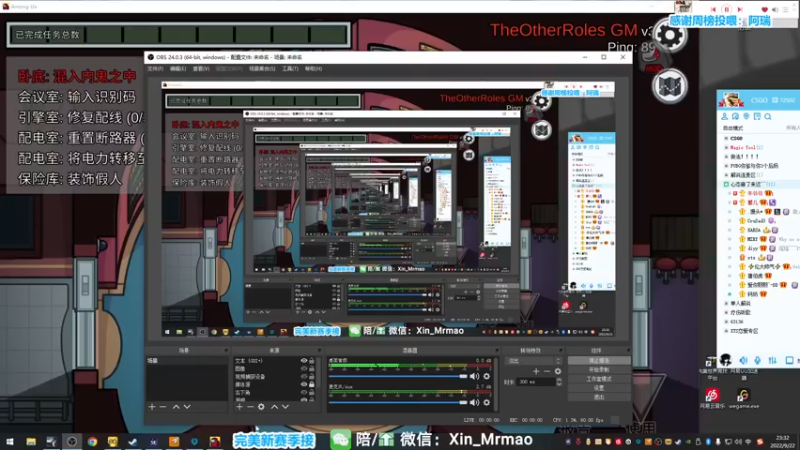Open 麦克风/Aux audio settings gear

[x=487, y=402]
